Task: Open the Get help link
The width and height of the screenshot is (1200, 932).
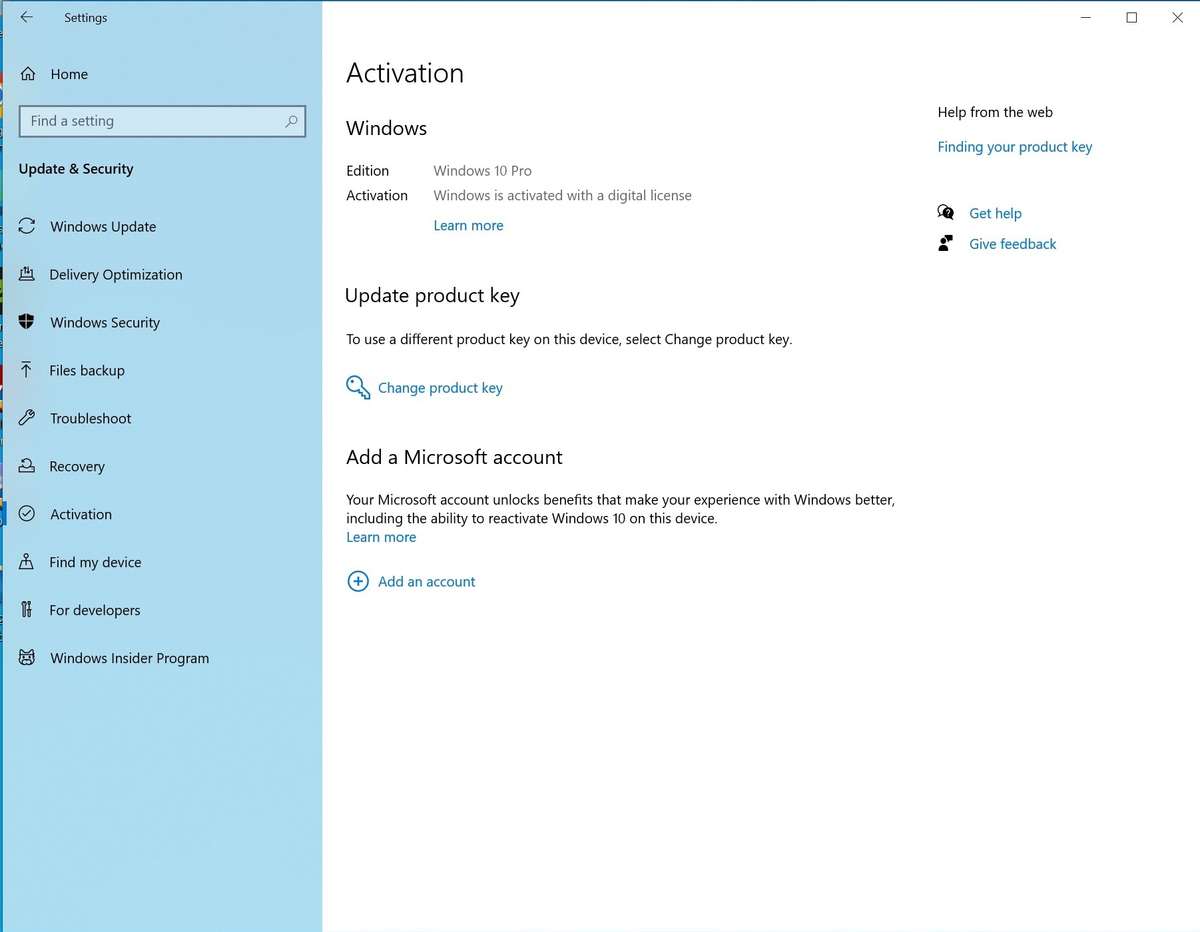Action: click(995, 213)
